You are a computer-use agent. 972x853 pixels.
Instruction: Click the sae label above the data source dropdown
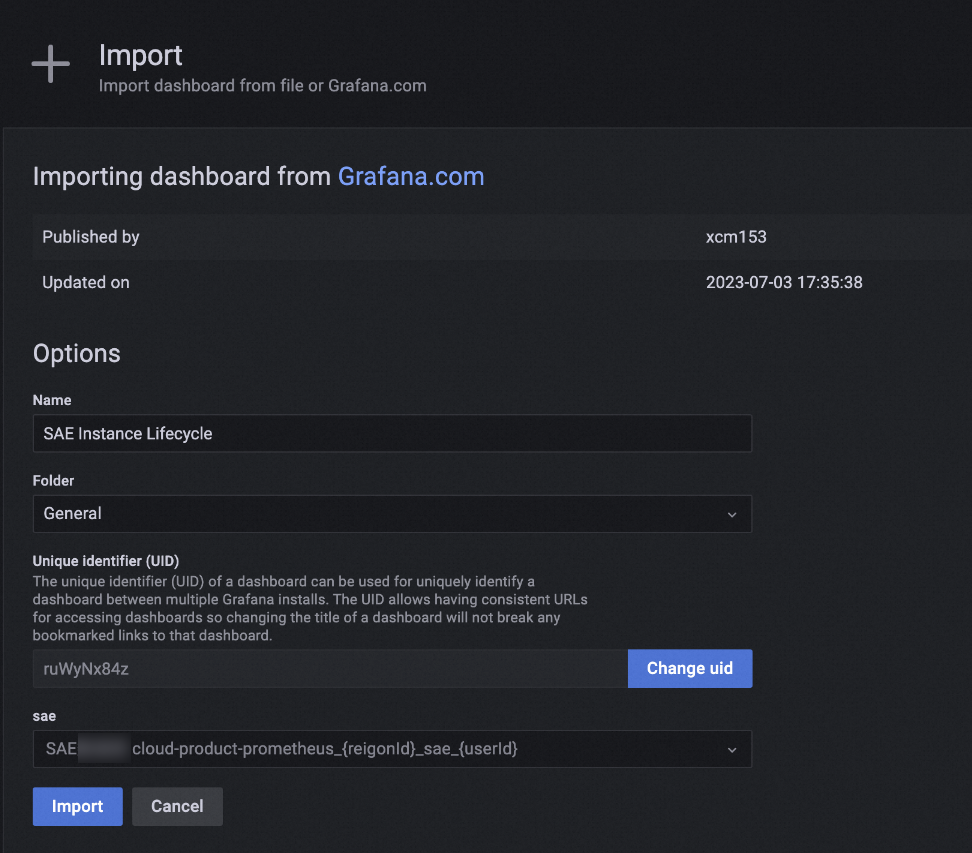click(44, 717)
